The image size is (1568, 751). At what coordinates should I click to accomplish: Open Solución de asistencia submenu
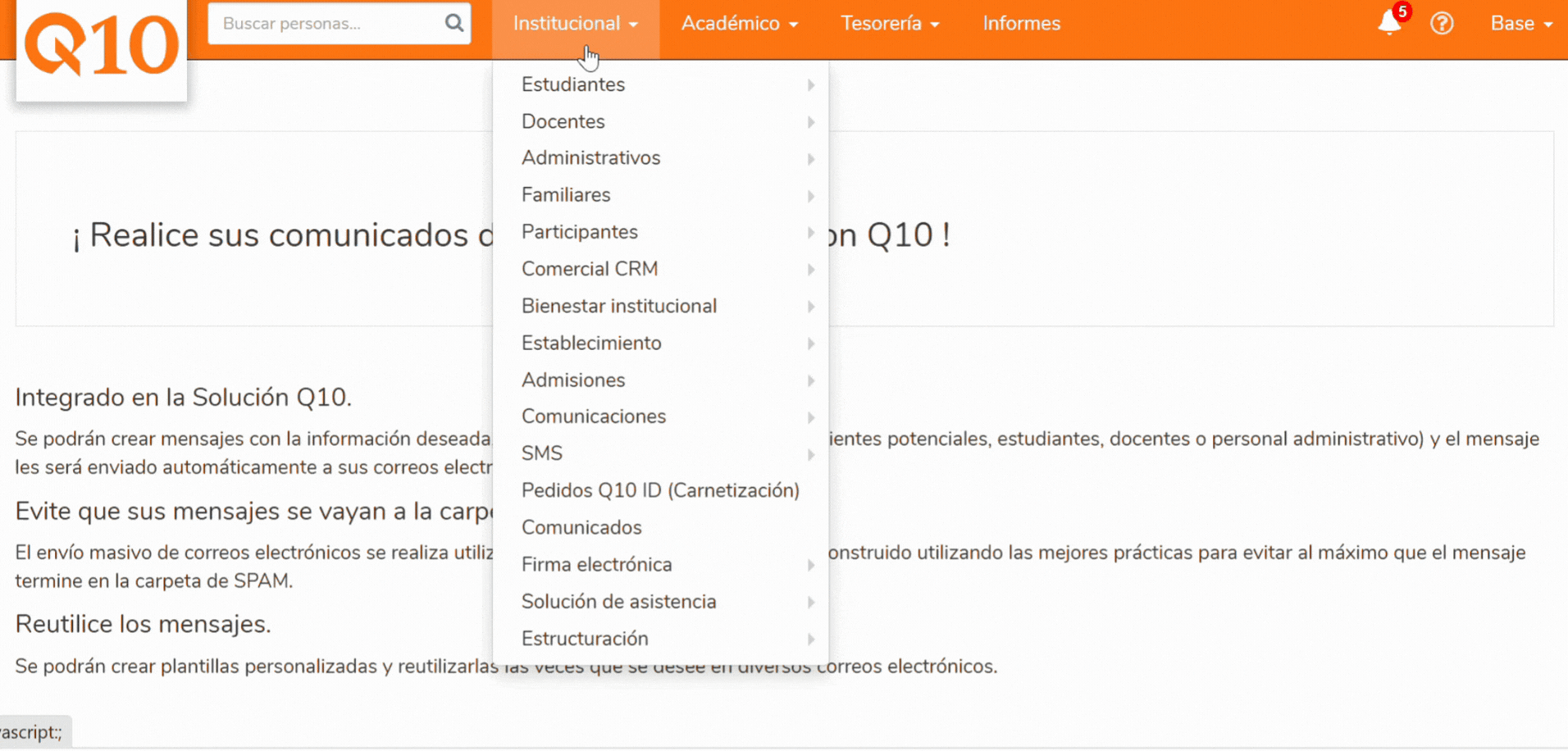coord(661,602)
